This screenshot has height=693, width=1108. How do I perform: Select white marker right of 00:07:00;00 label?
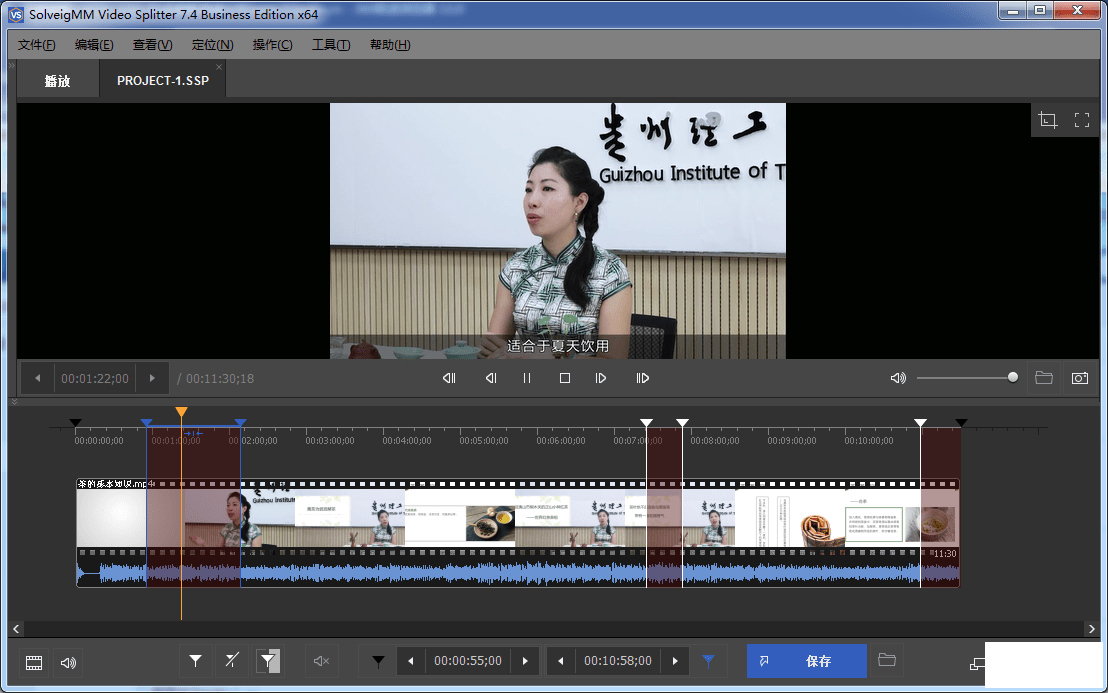point(682,422)
